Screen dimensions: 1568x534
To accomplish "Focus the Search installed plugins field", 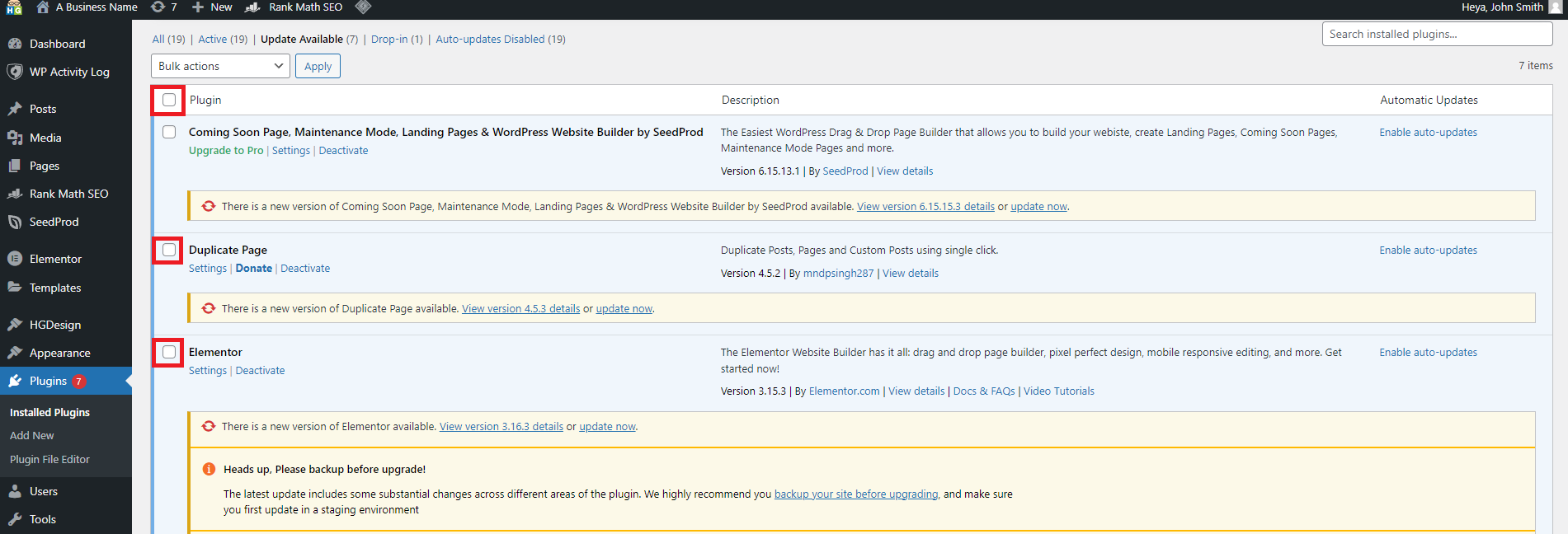I will point(1437,34).
